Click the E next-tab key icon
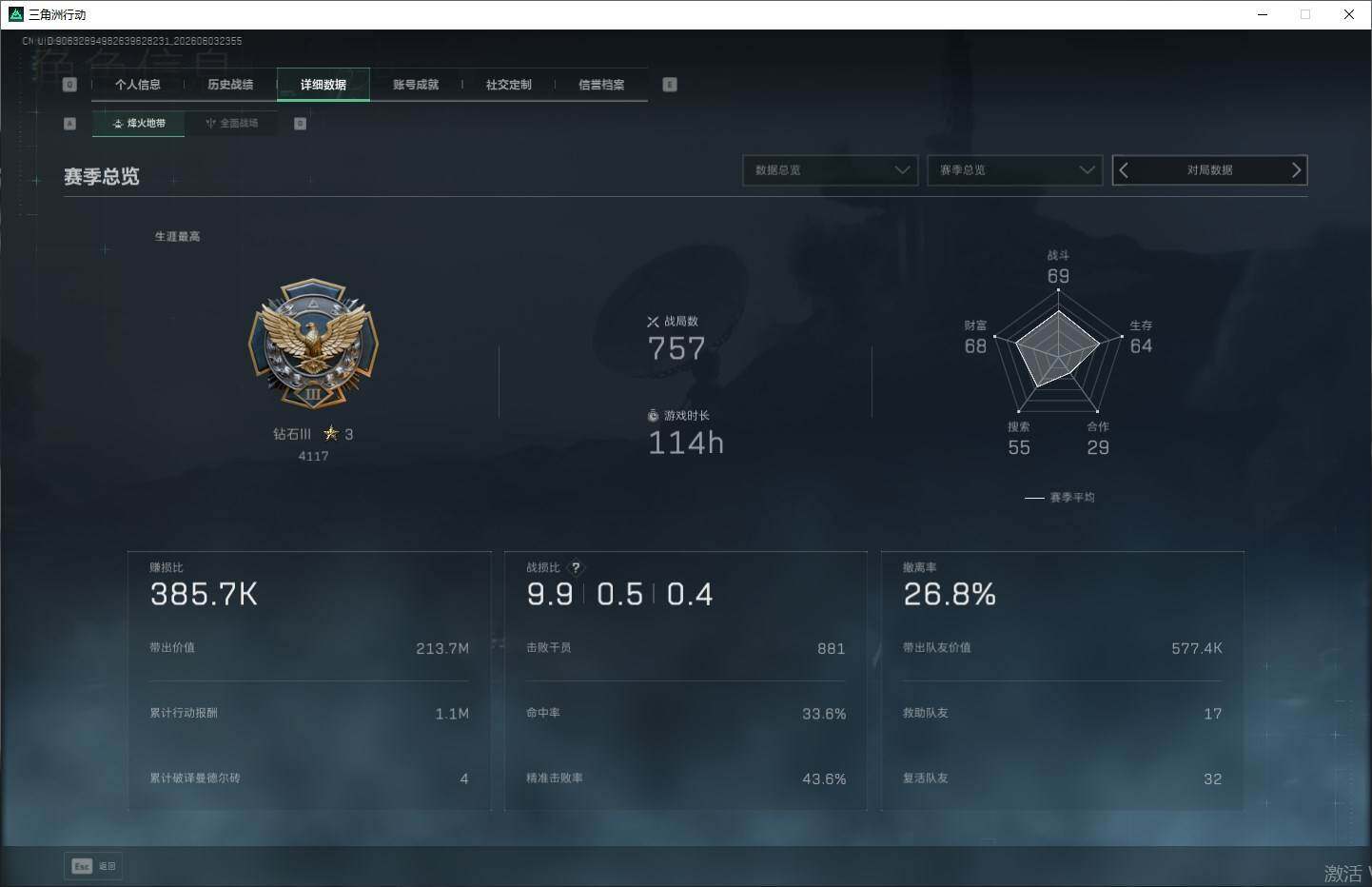Screen dimensions: 1372x887 pyautogui.click(x=670, y=85)
